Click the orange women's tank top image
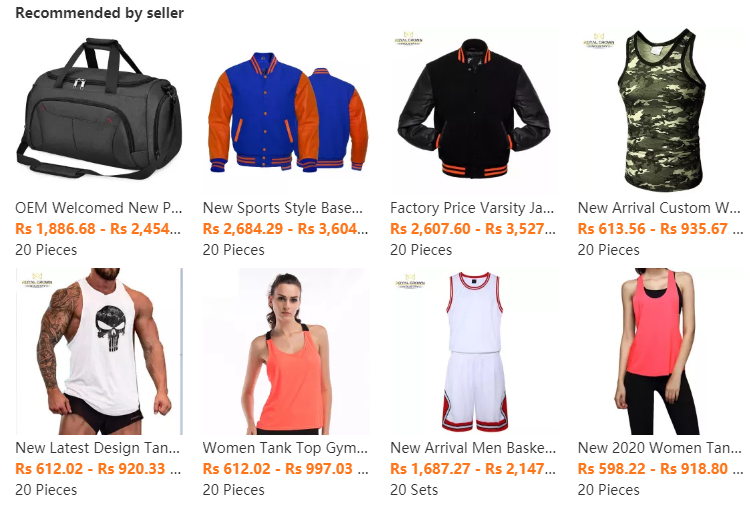750x520 pixels. pos(287,352)
